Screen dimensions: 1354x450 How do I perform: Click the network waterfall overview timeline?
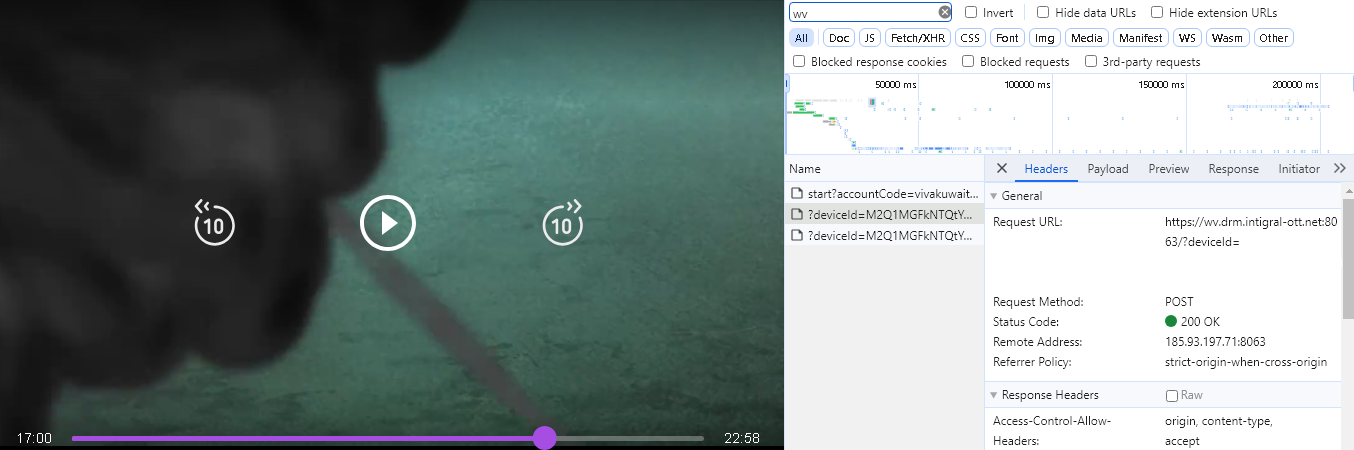(1069, 115)
